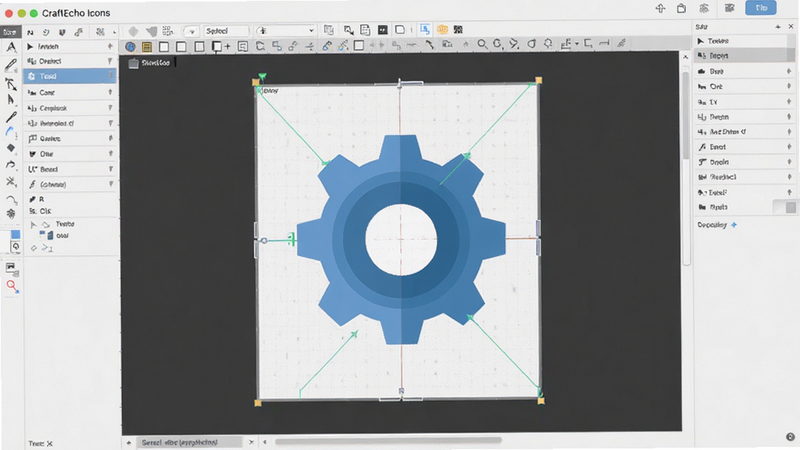Choose the blue curve tool in toolbox

click(x=9, y=132)
